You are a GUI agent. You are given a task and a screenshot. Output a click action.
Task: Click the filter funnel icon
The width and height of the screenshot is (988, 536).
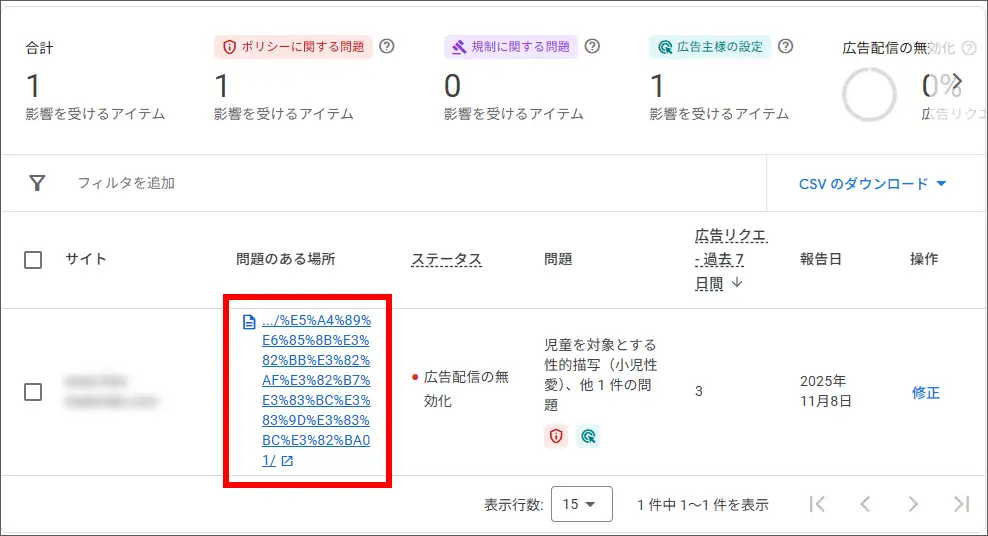[37, 183]
